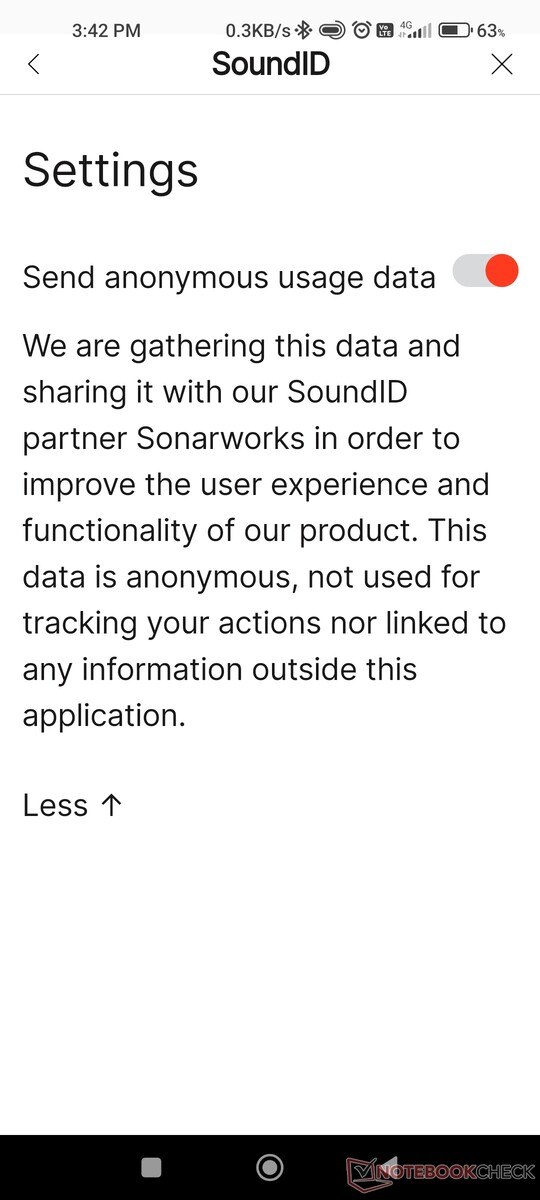Go back using the left chevron
Image resolution: width=540 pixels, height=1200 pixels.
pyautogui.click(x=34, y=65)
